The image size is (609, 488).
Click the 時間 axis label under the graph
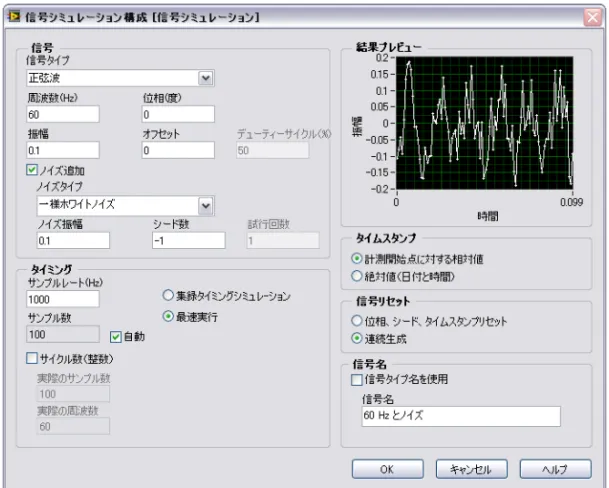click(487, 216)
